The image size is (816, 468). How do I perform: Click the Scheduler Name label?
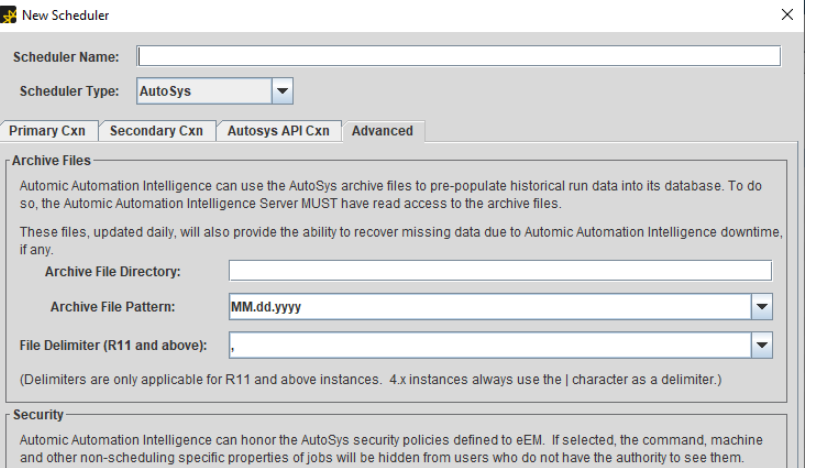65,56
